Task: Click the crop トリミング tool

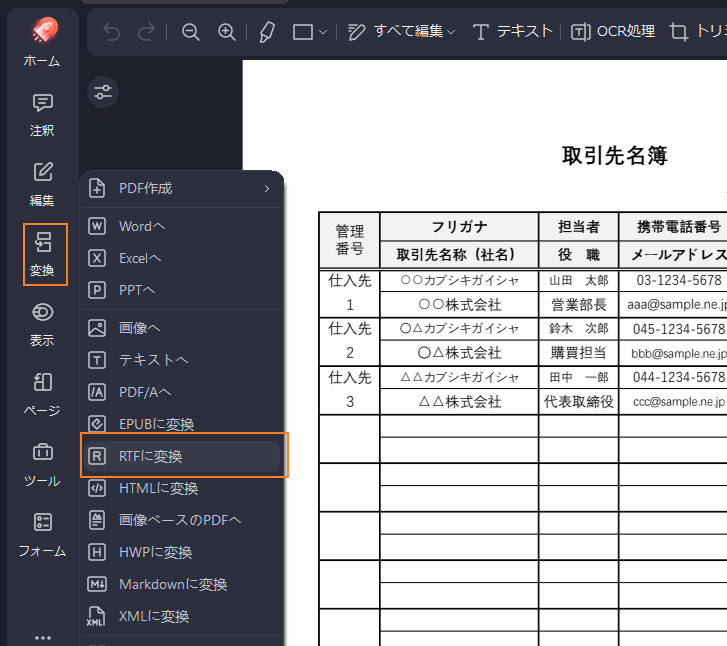Action: [698, 32]
